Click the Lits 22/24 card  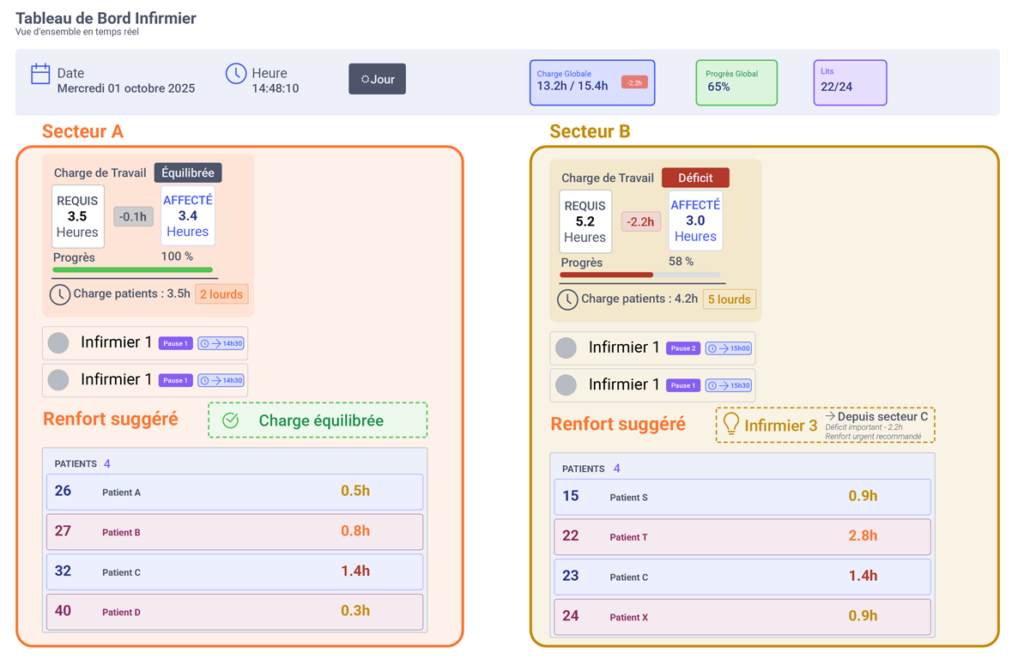click(849, 82)
